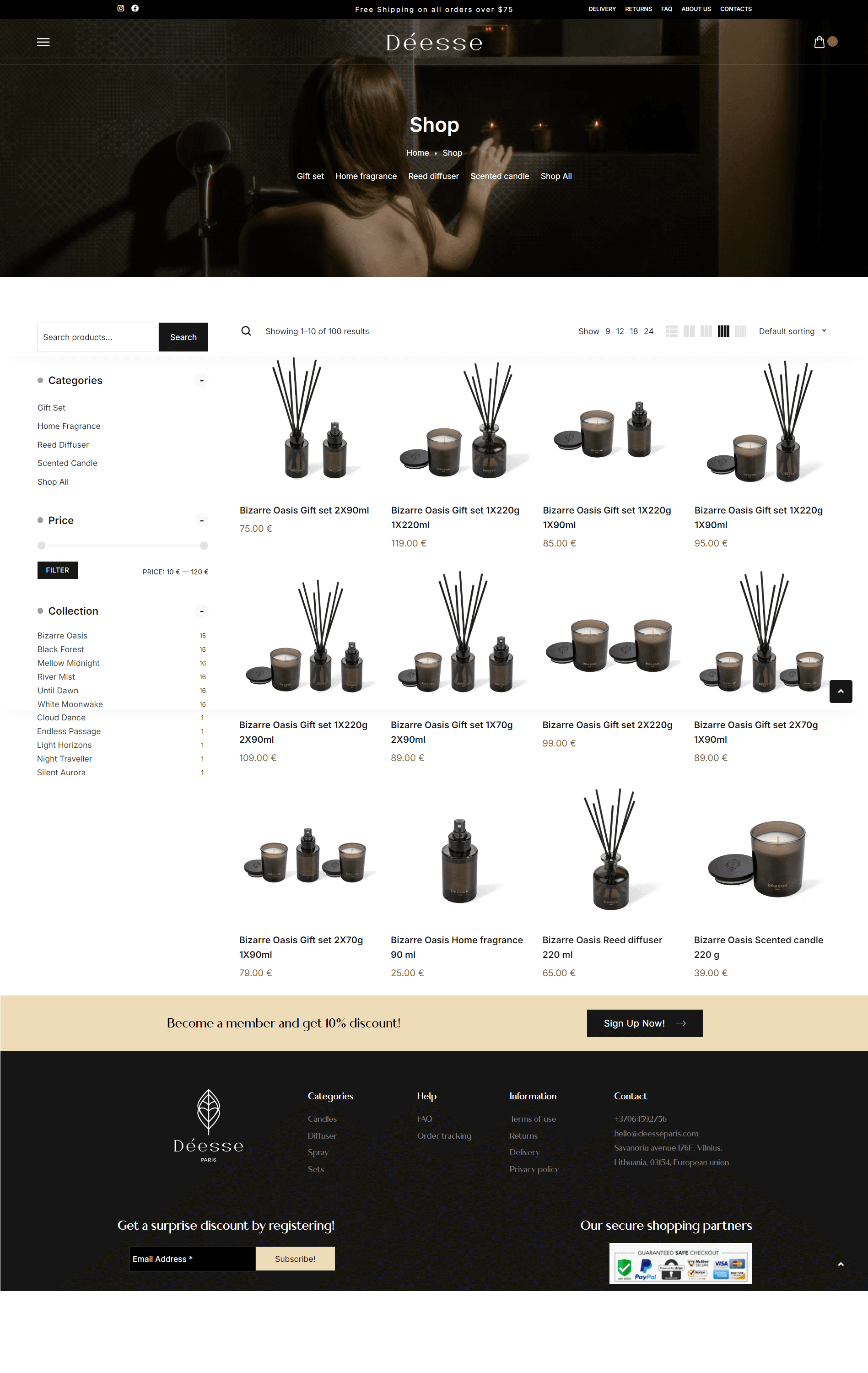Visit the Facebook page icon
The image size is (868, 1373).
[135, 9]
